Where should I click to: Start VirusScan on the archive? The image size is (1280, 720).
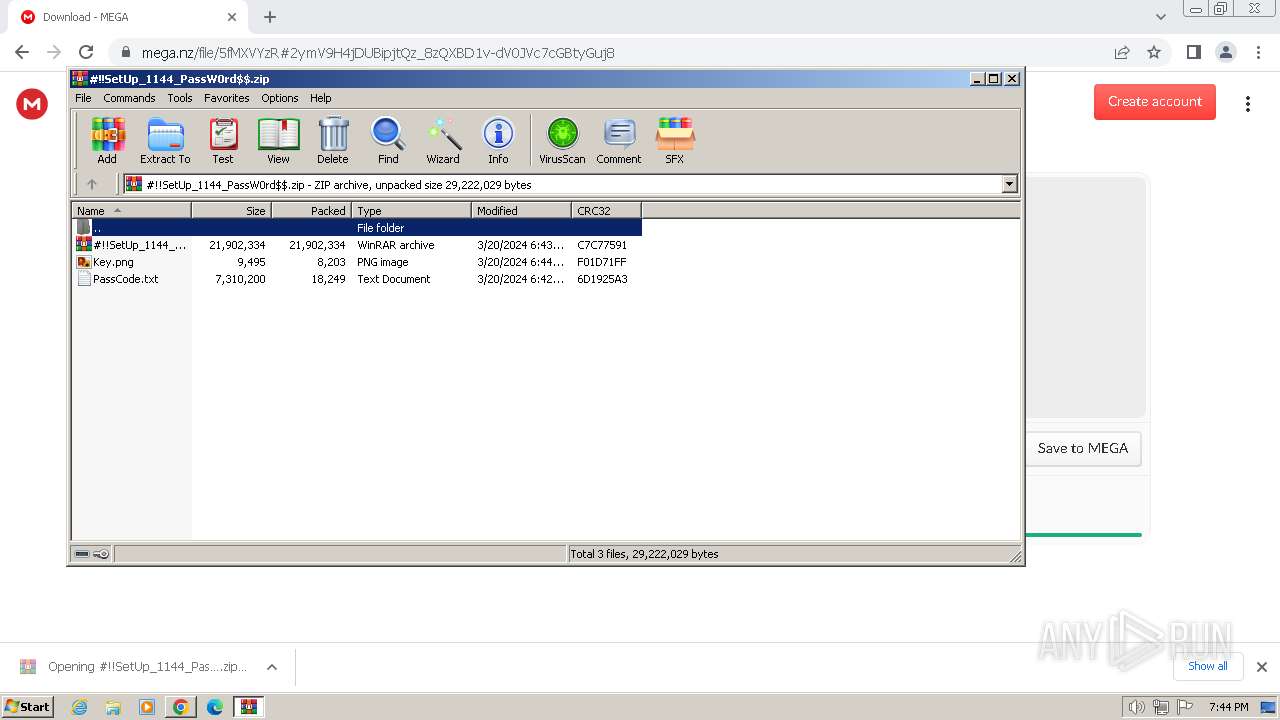(x=562, y=140)
